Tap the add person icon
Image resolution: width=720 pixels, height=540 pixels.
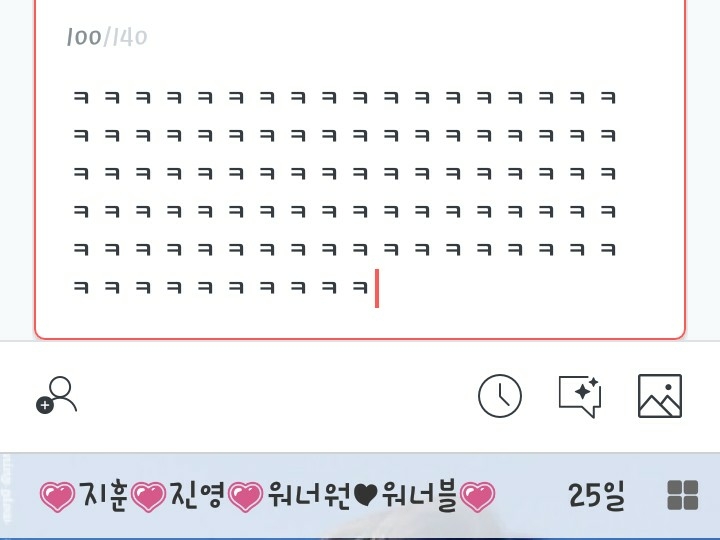click(57, 395)
